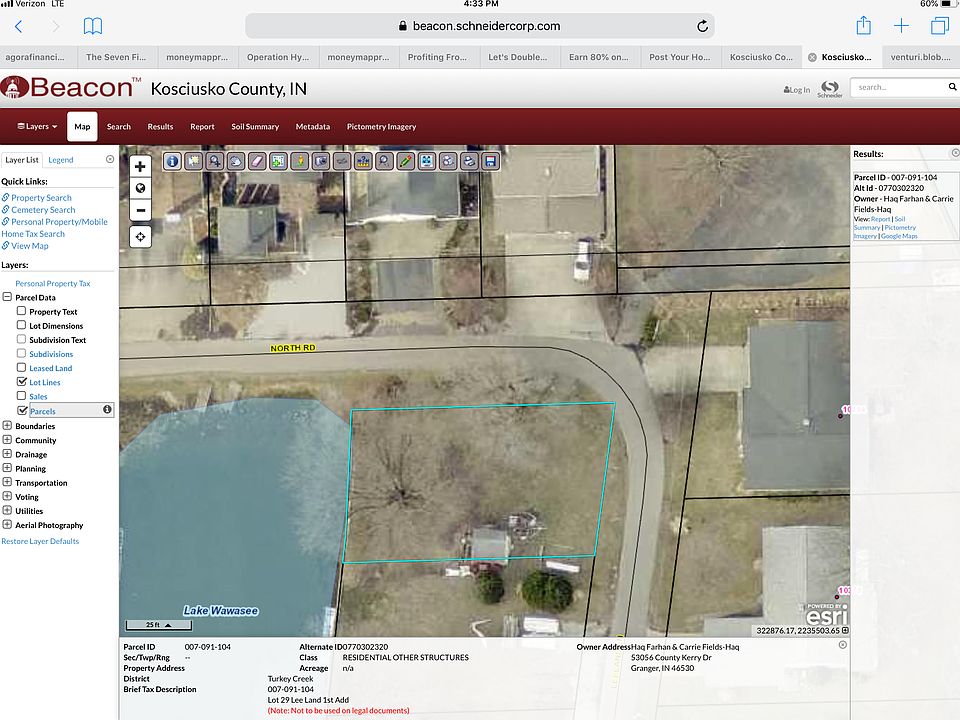Expand the Community layer group
The height and width of the screenshot is (720, 960).
pos(7,439)
